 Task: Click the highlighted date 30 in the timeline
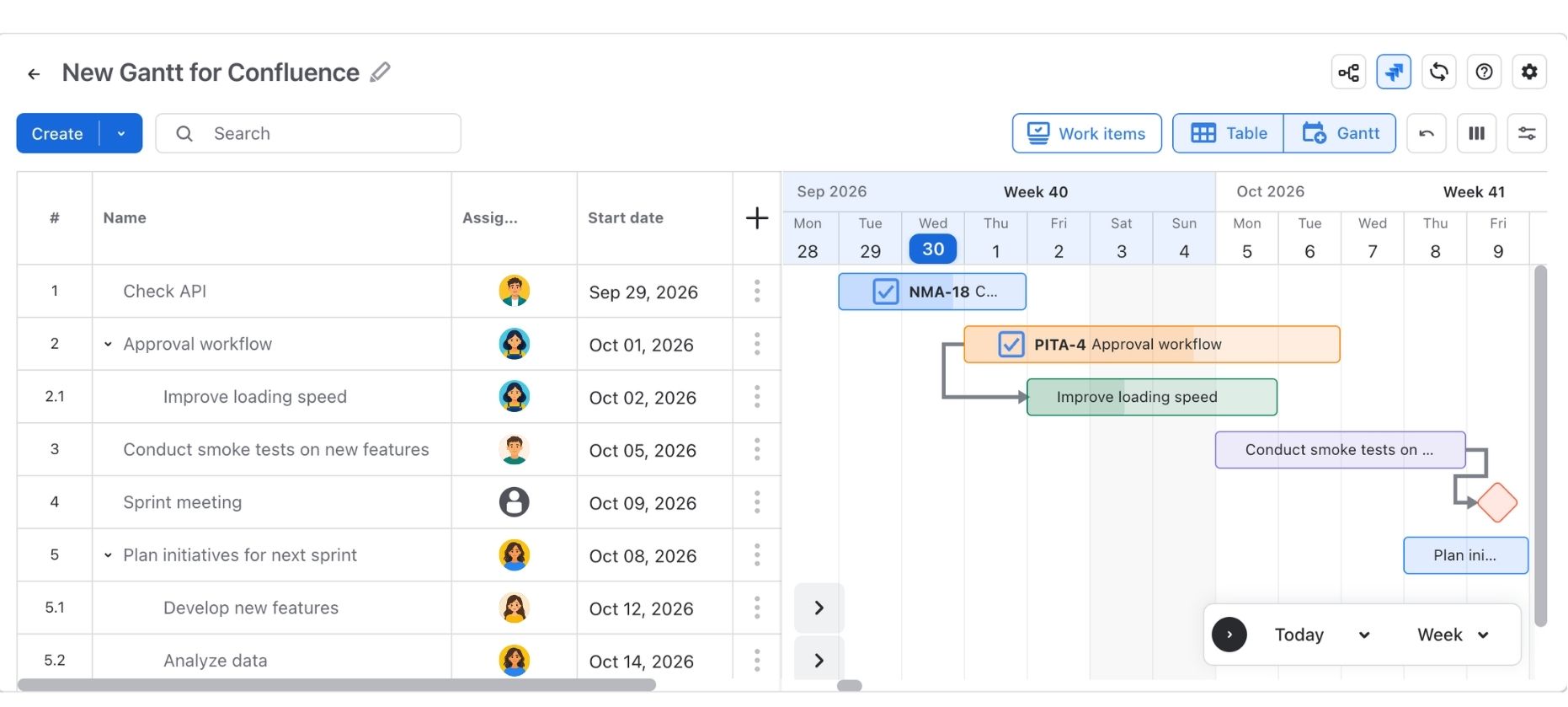point(933,249)
